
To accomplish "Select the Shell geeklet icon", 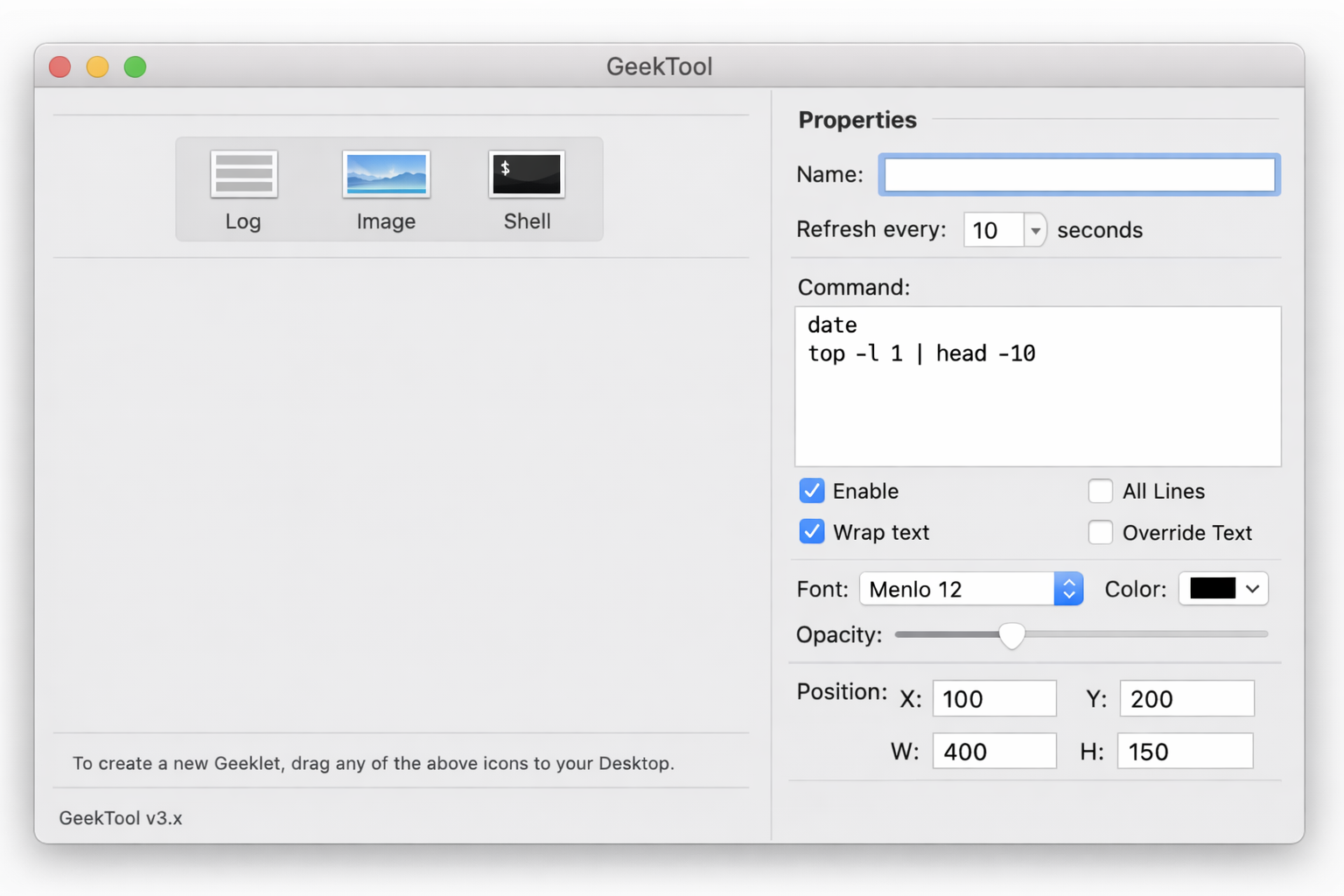I will coord(527,174).
